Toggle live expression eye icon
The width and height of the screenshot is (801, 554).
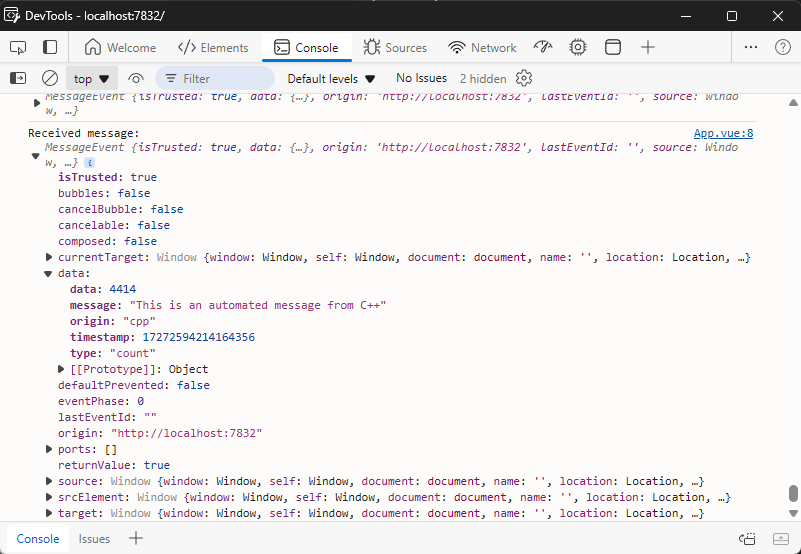click(136, 78)
